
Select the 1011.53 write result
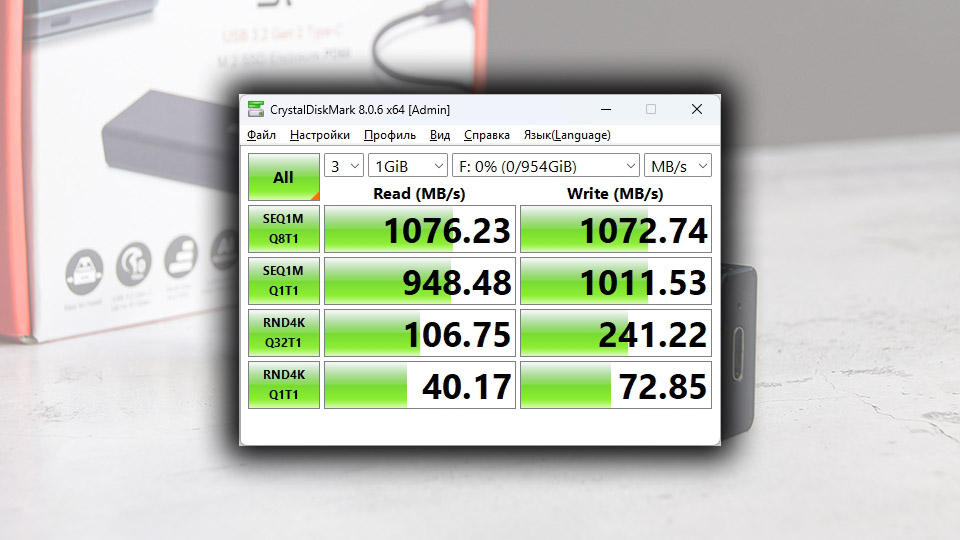point(616,281)
